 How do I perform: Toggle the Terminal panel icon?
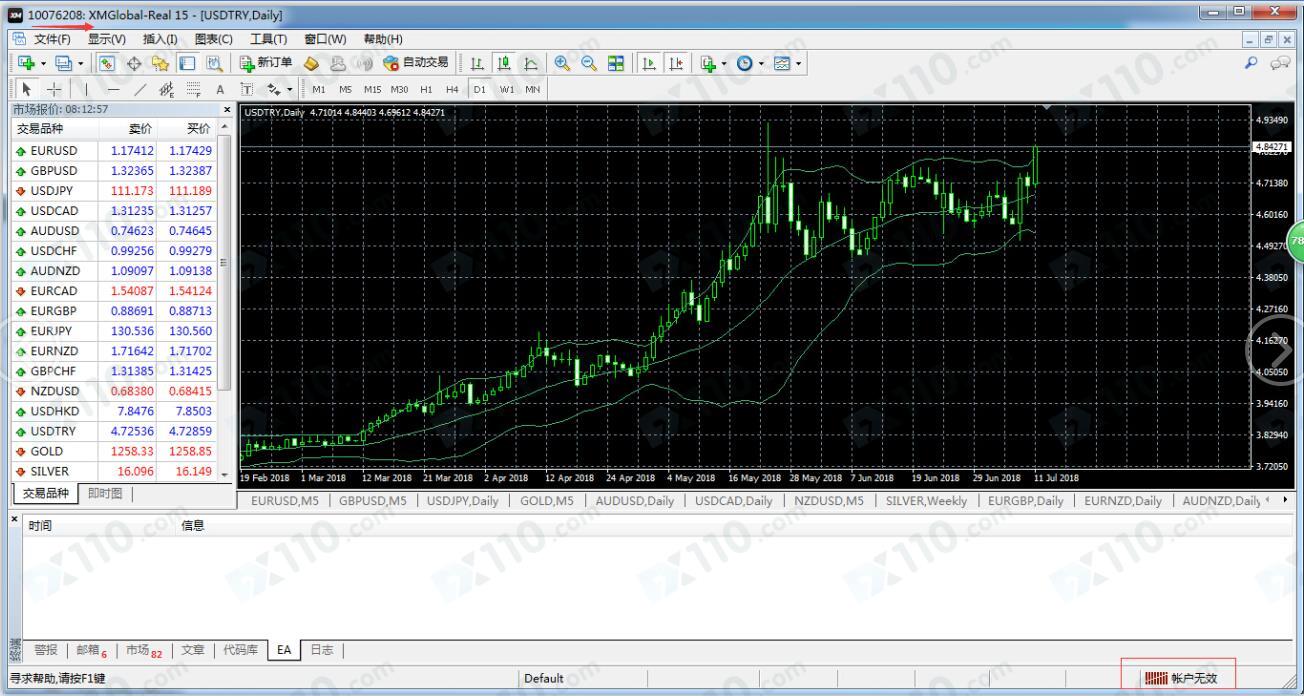pyautogui.click(x=187, y=63)
